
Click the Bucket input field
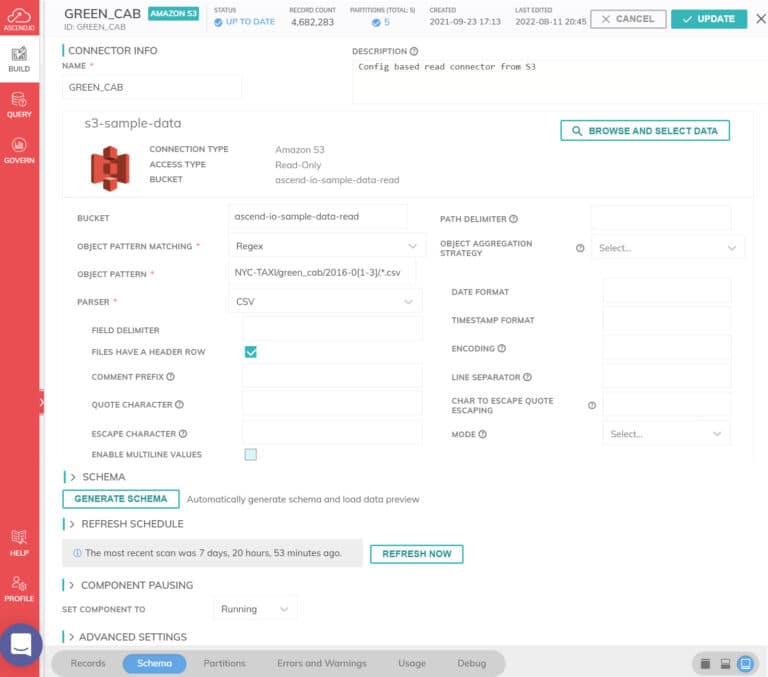(x=317, y=217)
